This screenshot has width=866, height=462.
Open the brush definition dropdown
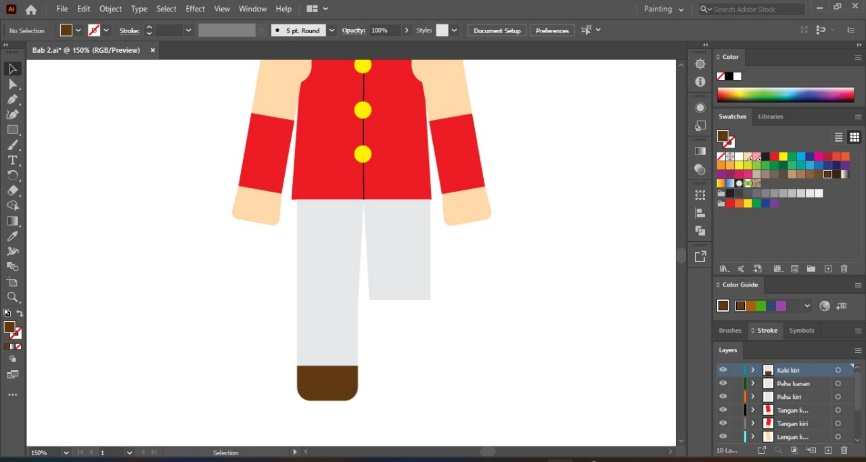[332, 30]
